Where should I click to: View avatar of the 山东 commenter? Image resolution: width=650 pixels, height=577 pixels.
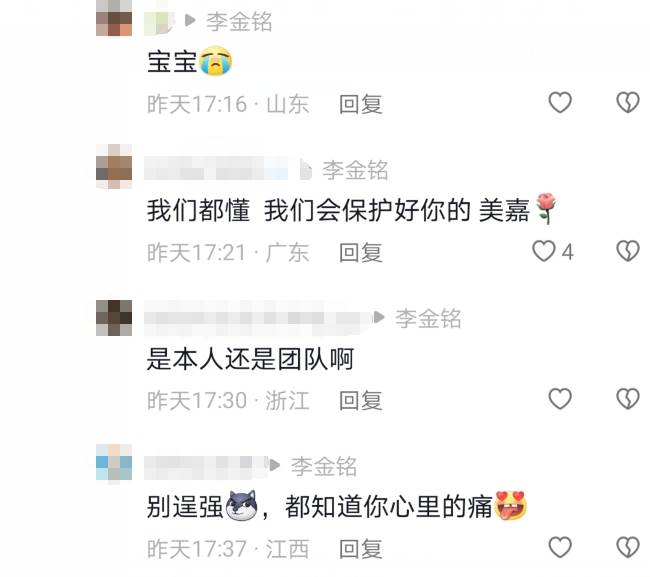point(114,19)
